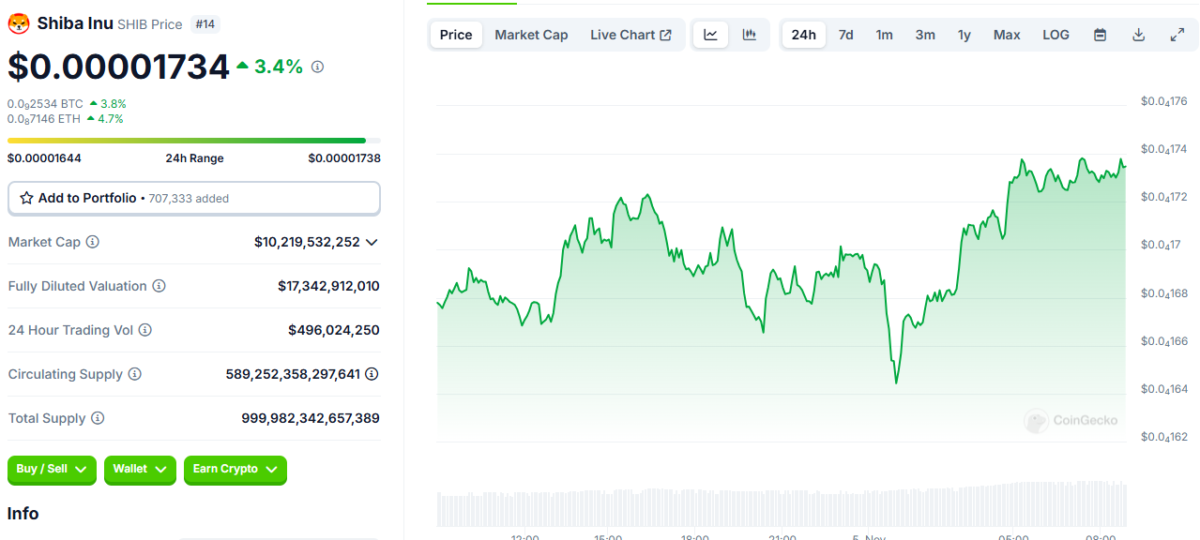Image resolution: width=1200 pixels, height=540 pixels.
Task: Click the 24h Range progress bar
Action: click(193, 141)
